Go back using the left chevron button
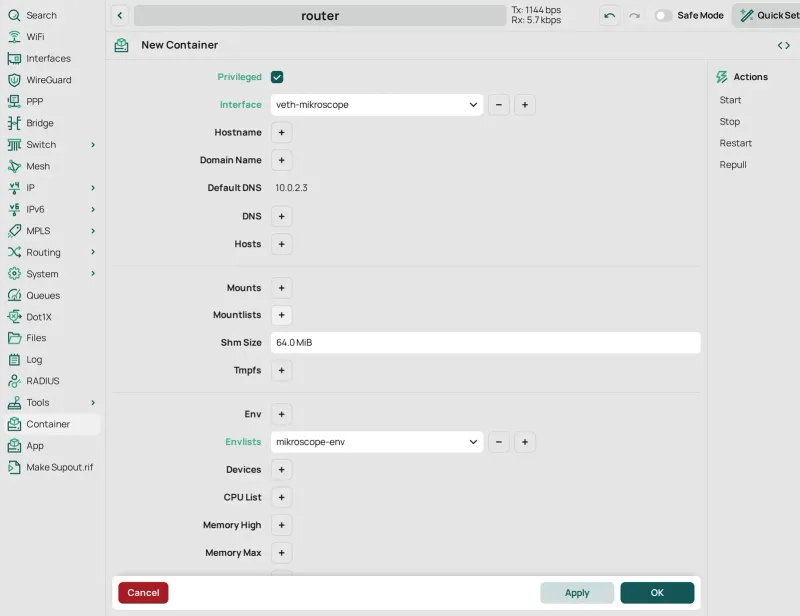The image size is (800, 616). coord(120,15)
